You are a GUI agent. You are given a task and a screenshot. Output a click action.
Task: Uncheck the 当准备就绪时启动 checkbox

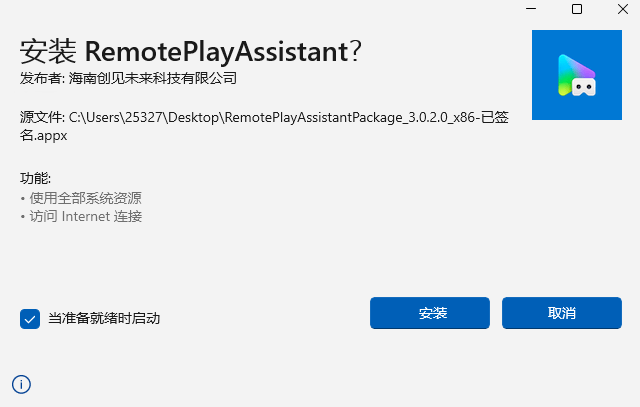pos(30,318)
